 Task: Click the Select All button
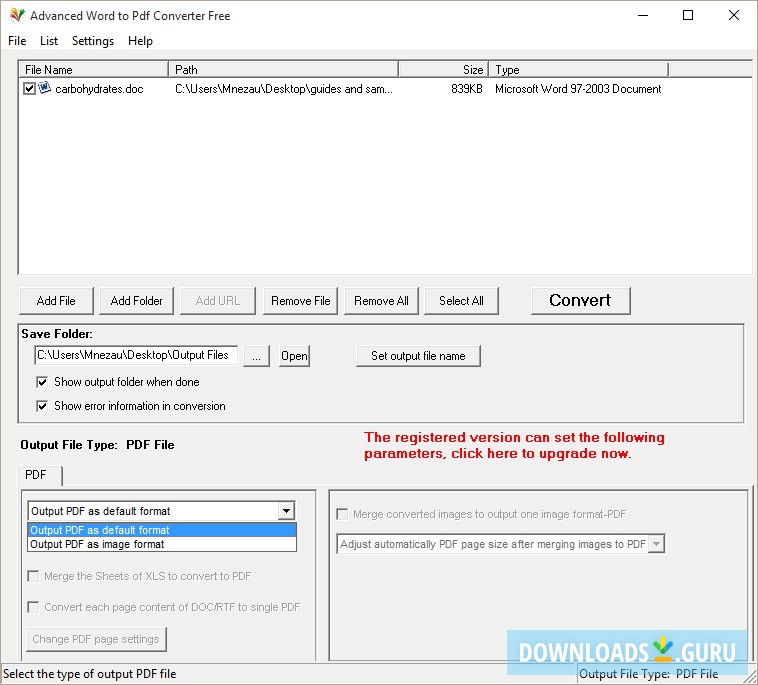(461, 301)
